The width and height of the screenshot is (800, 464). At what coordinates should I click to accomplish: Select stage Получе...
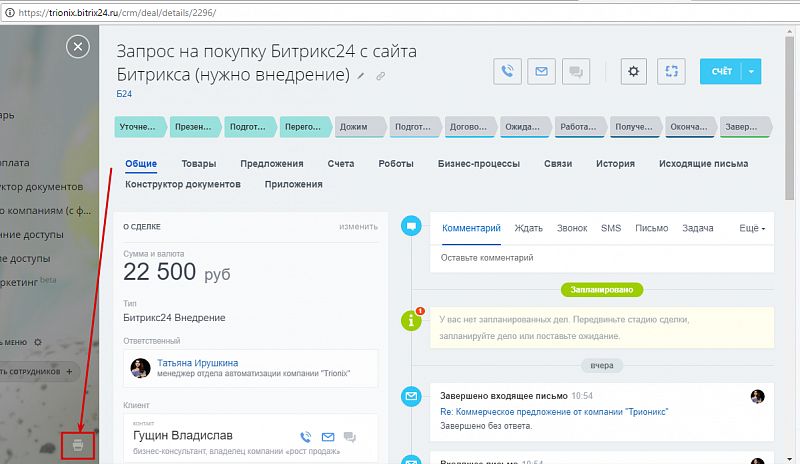point(636,127)
